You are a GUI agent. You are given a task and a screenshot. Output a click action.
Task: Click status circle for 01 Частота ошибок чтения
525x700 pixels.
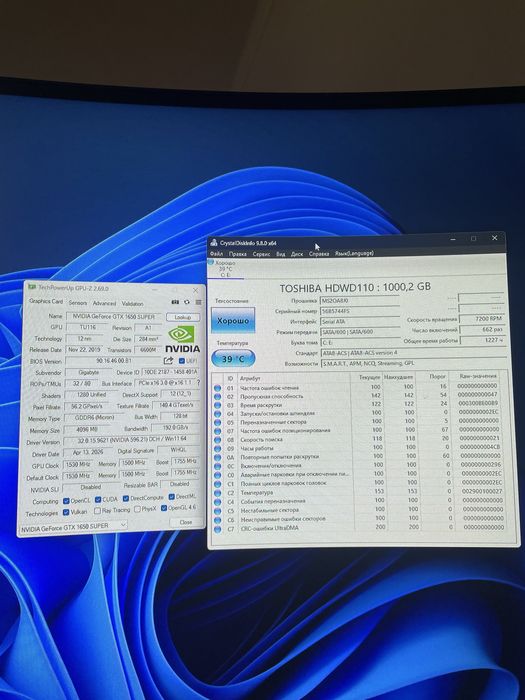[217, 388]
